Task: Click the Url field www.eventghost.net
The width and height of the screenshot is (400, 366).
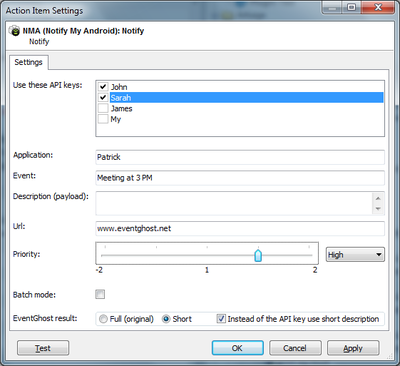Action: coord(240,228)
